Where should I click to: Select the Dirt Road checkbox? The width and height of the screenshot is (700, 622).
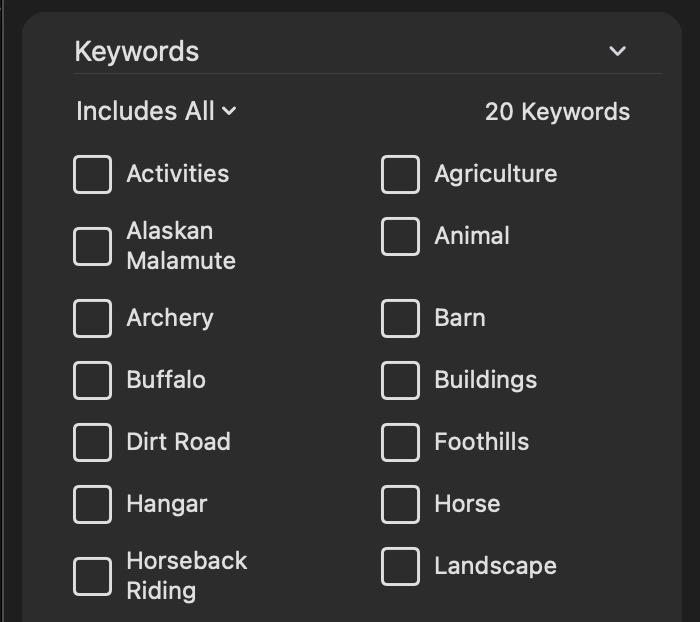92,442
